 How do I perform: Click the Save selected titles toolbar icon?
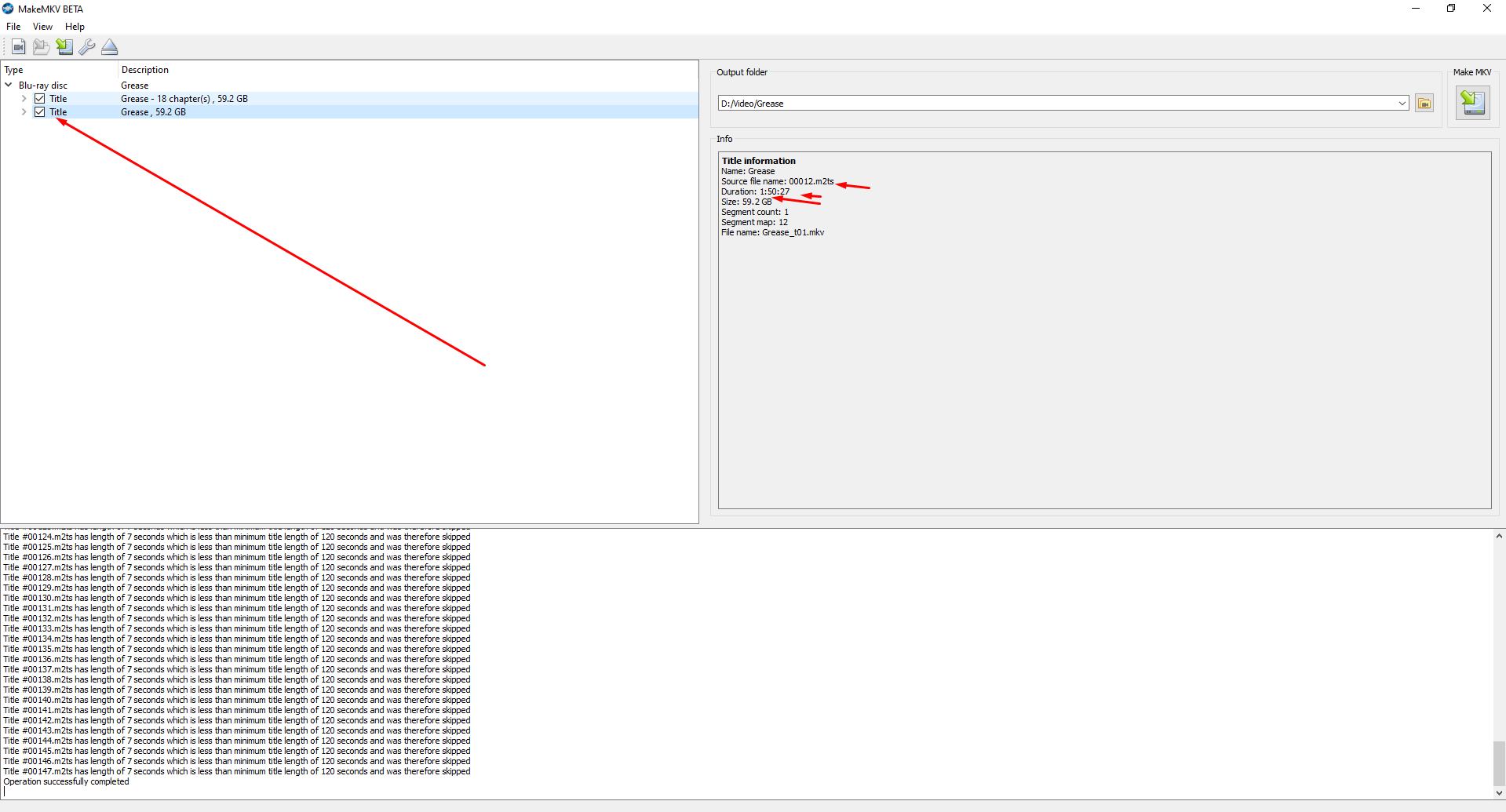coord(64,47)
